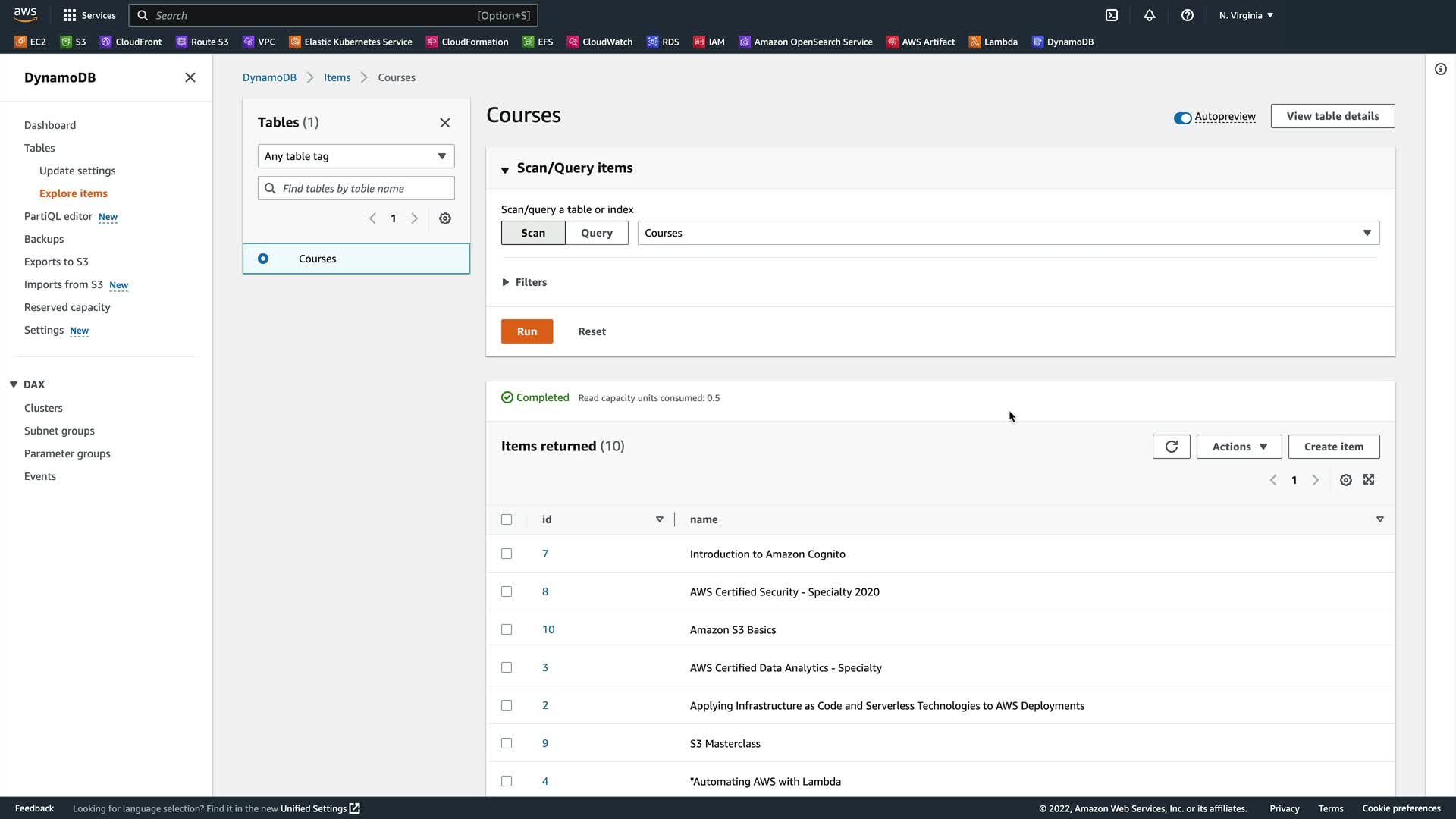Open Lambda shortcut in favorites bar
This screenshot has height=819, width=1456.
pos(993,42)
